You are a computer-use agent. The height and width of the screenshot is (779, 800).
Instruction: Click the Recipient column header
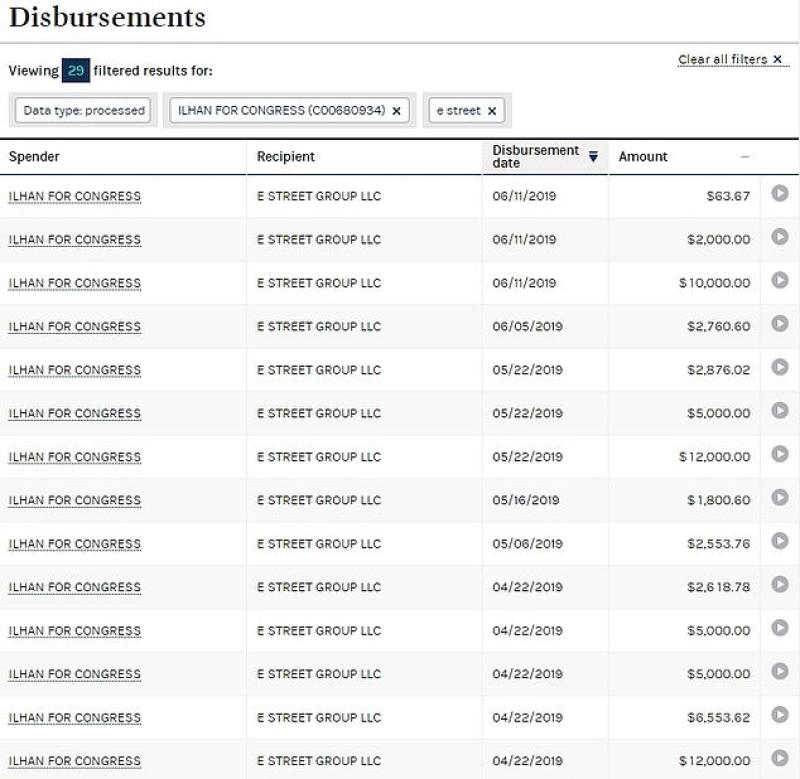[286, 157]
